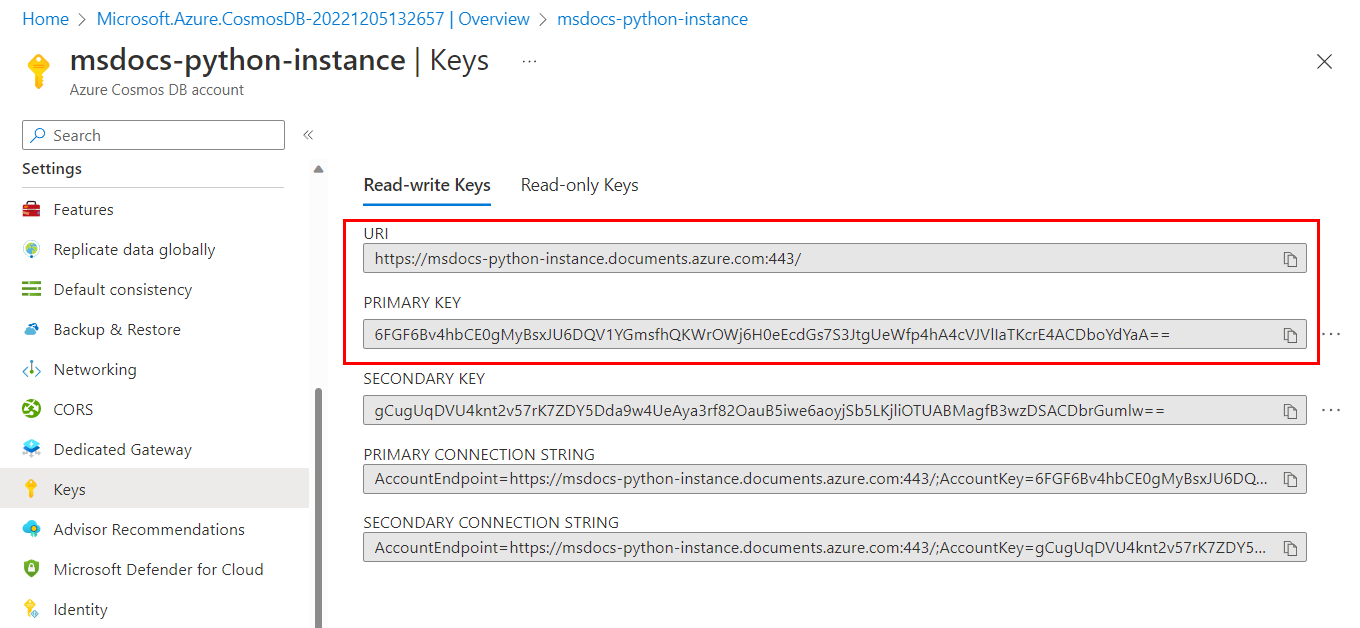This screenshot has height=628, width=1360.
Task: Open Features settings page
Action: [x=83, y=210]
